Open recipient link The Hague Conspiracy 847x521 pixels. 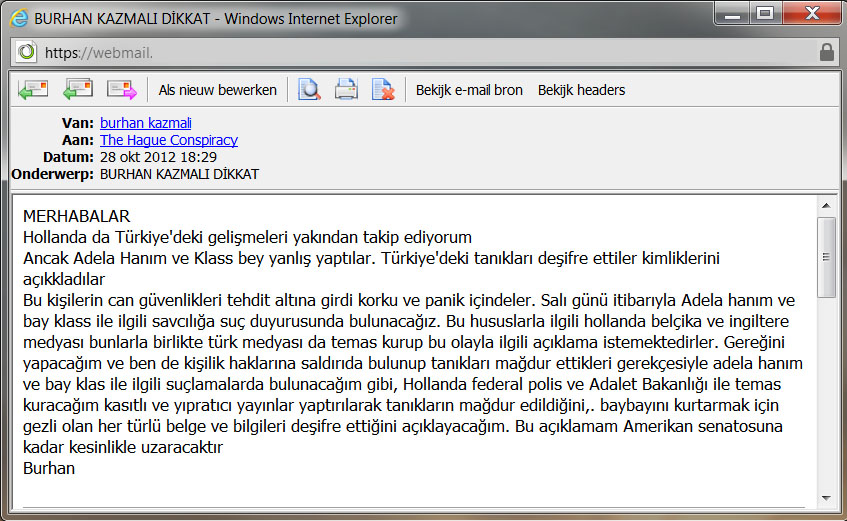pos(169,140)
